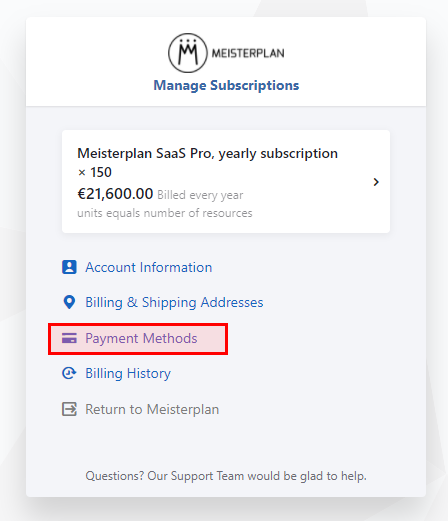Image resolution: width=448 pixels, height=521 pixels.
Task: Click the Manage Subscriptions heading
Action: pos(226,85)
